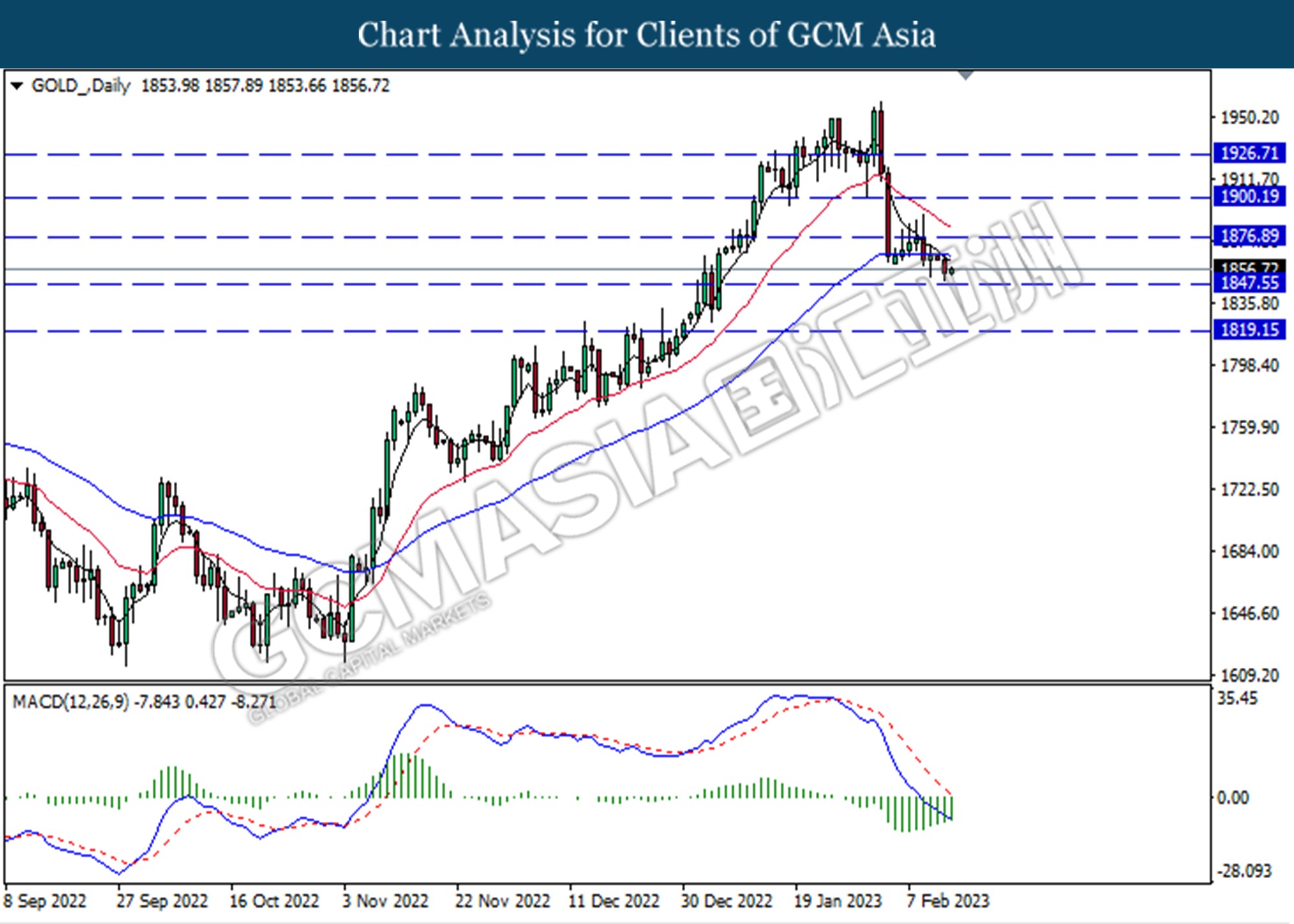Image resolution: width=1294 pixels, height=924 pixels.
Task: Click the 30 Dec 2022 date marker
Action: 726,901
